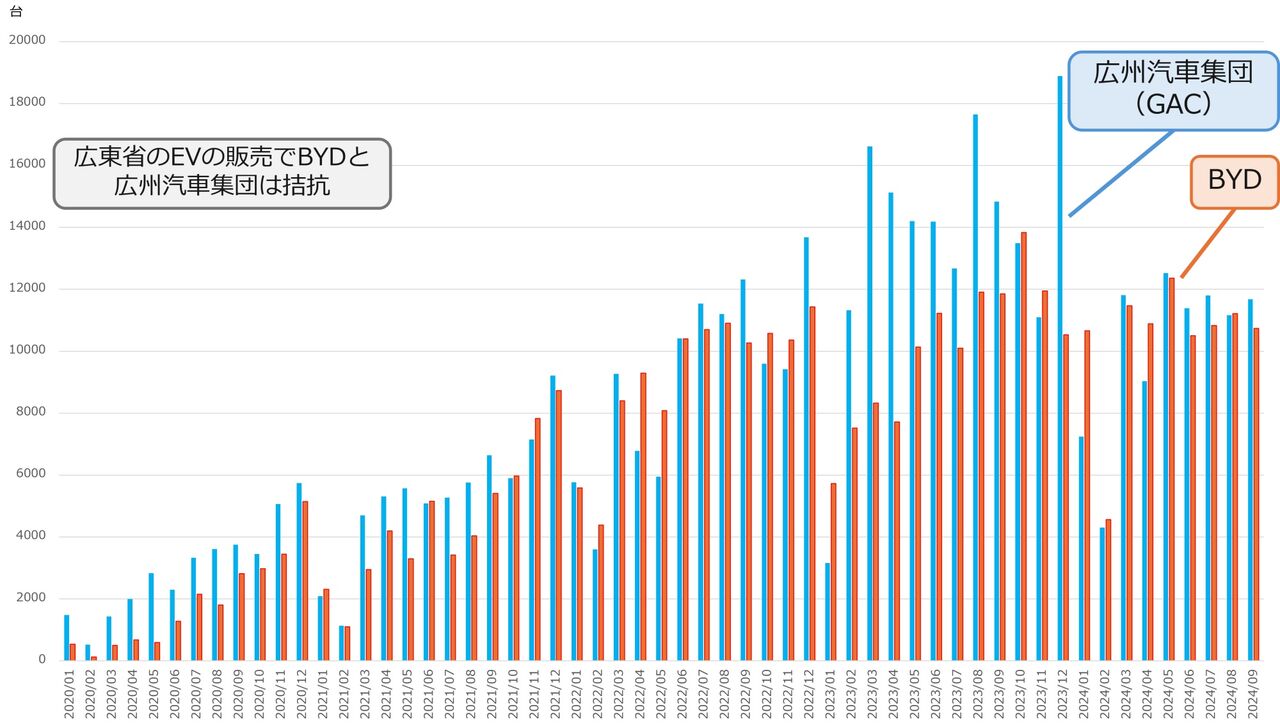
Task: Select the y-axis value 8000
Action: [x=30, y=413]
